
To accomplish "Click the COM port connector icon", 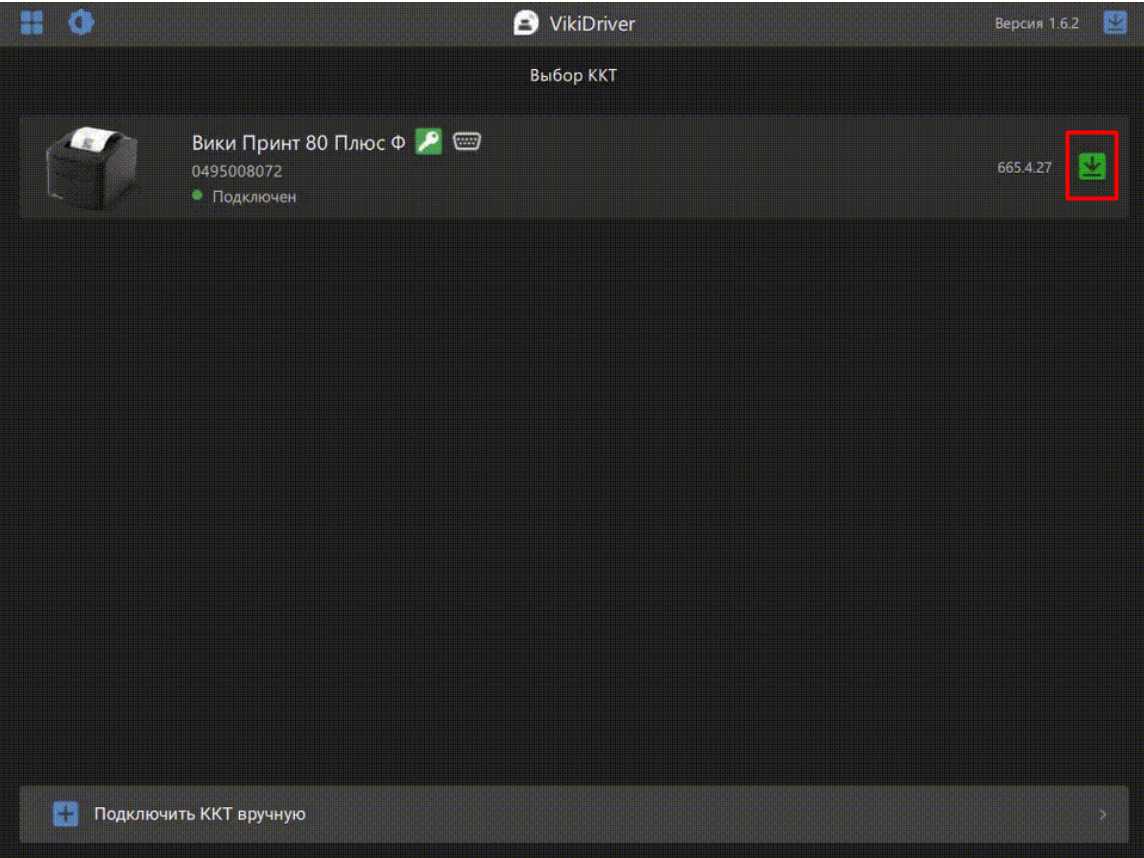I will (466, 143).
